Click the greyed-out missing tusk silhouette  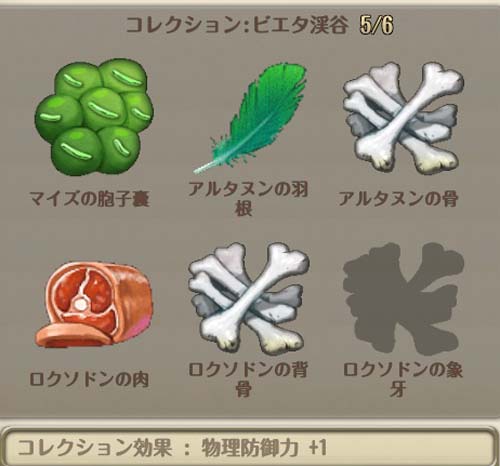coord(403,299)
